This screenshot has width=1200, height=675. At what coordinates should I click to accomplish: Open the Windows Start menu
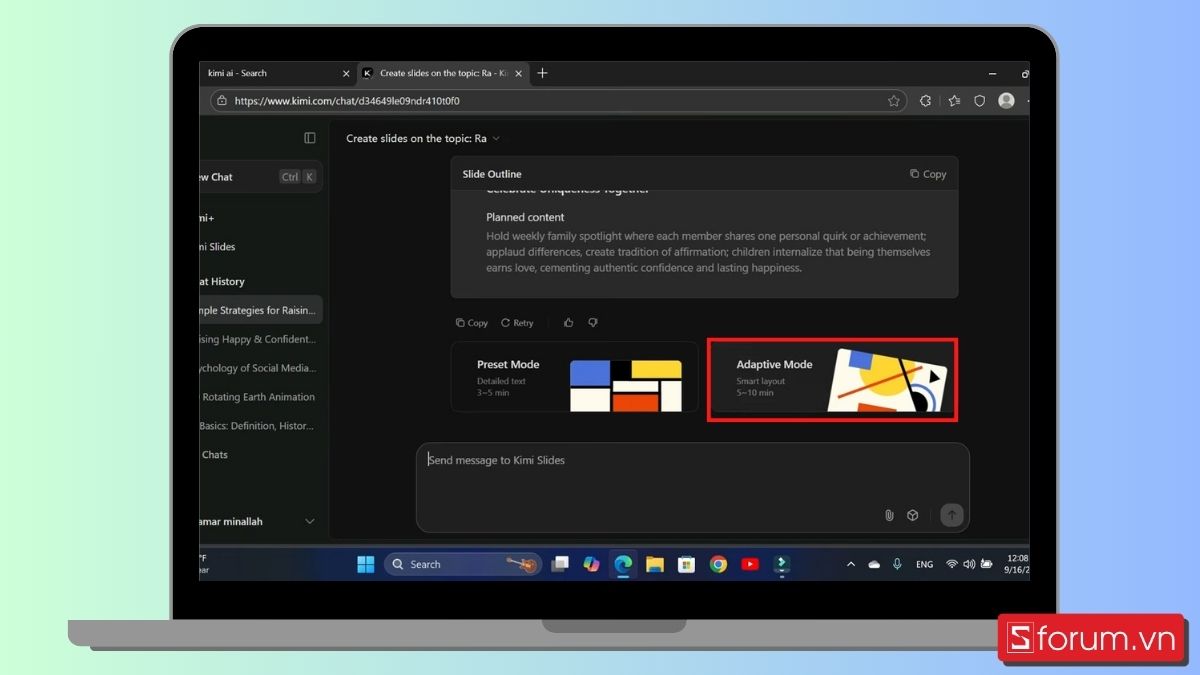tap(366, 564)
